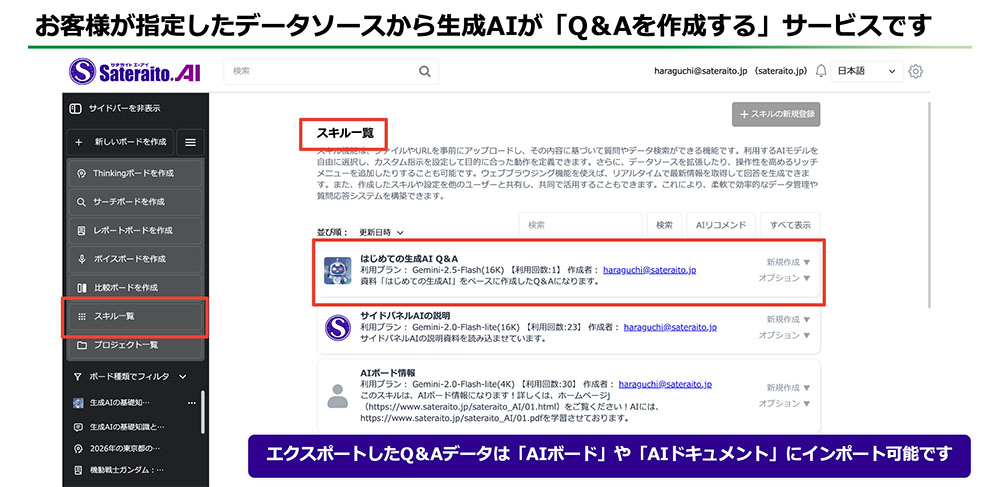Click the icon beside 2026年の東京都の board
The image size is (1000, 487).
78,449
